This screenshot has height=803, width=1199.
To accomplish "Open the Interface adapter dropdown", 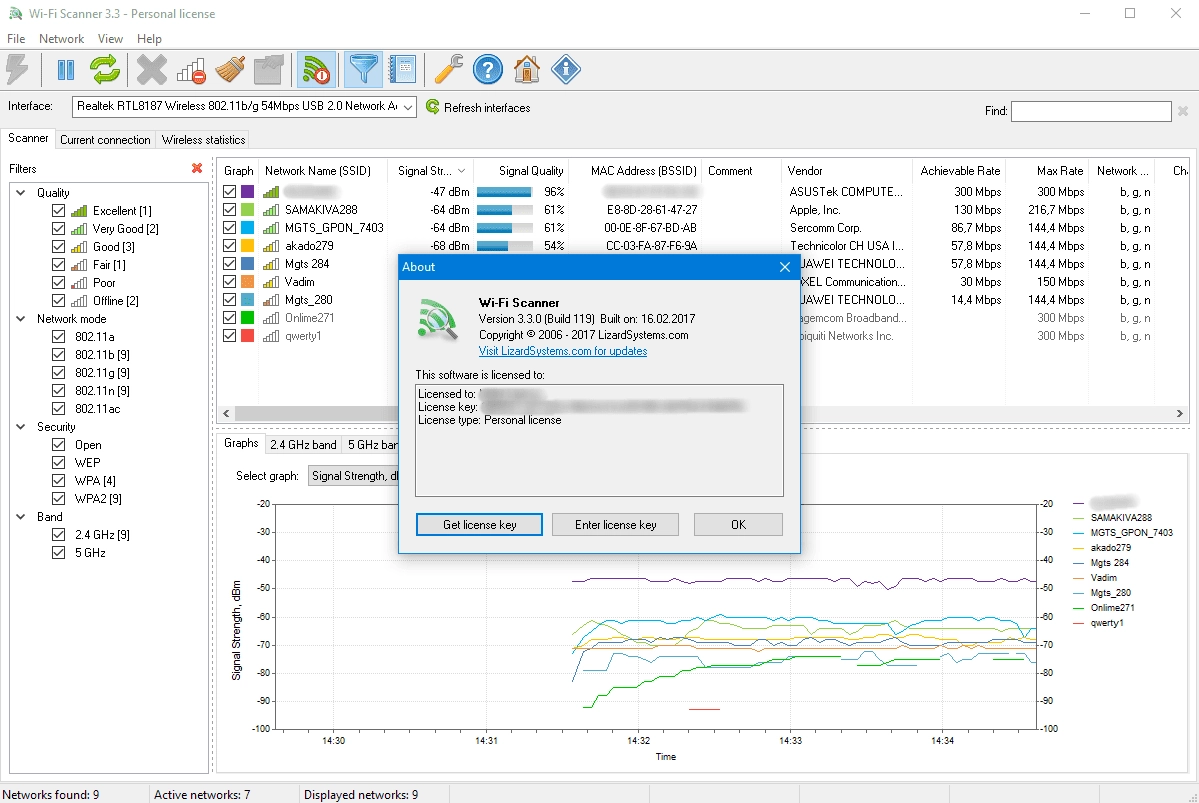I will [408, 107].
